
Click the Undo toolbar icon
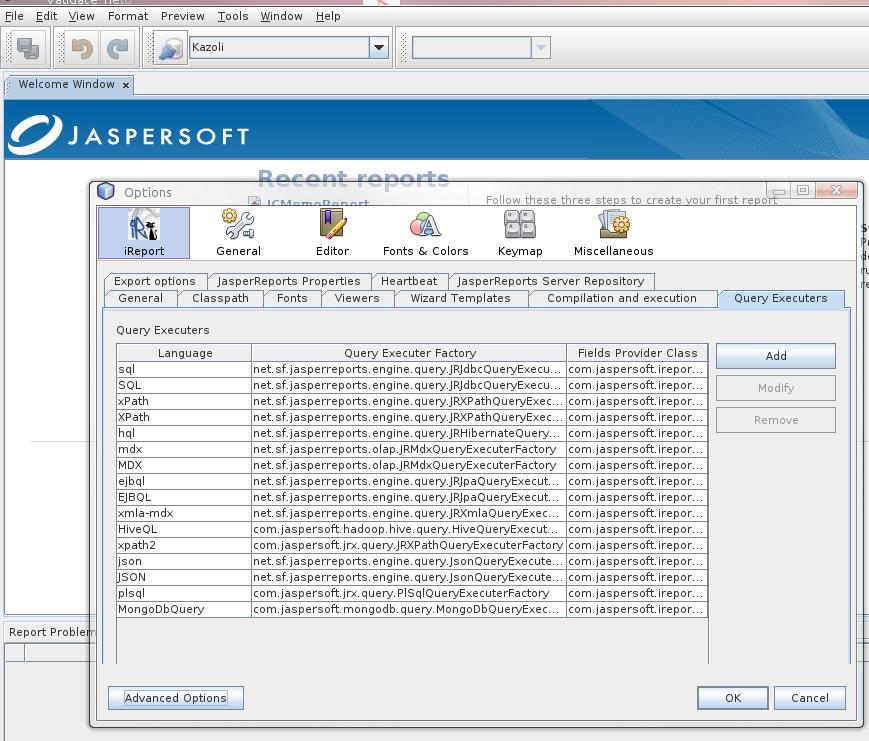click(83, 48)
